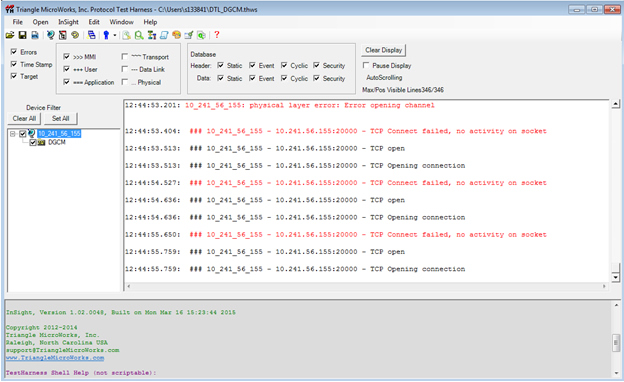Open the File menu

[x=18, y=22]
